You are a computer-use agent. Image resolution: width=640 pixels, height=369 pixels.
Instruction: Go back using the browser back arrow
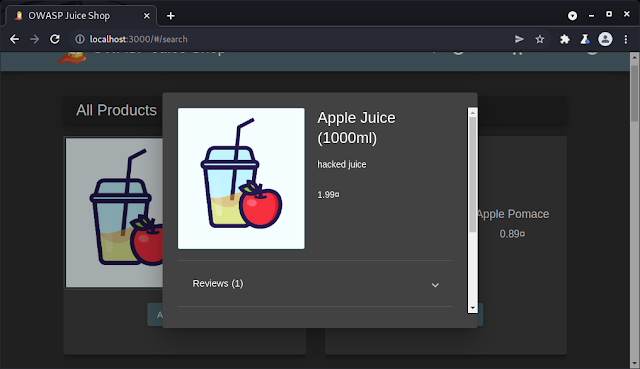tap(14, 39)
